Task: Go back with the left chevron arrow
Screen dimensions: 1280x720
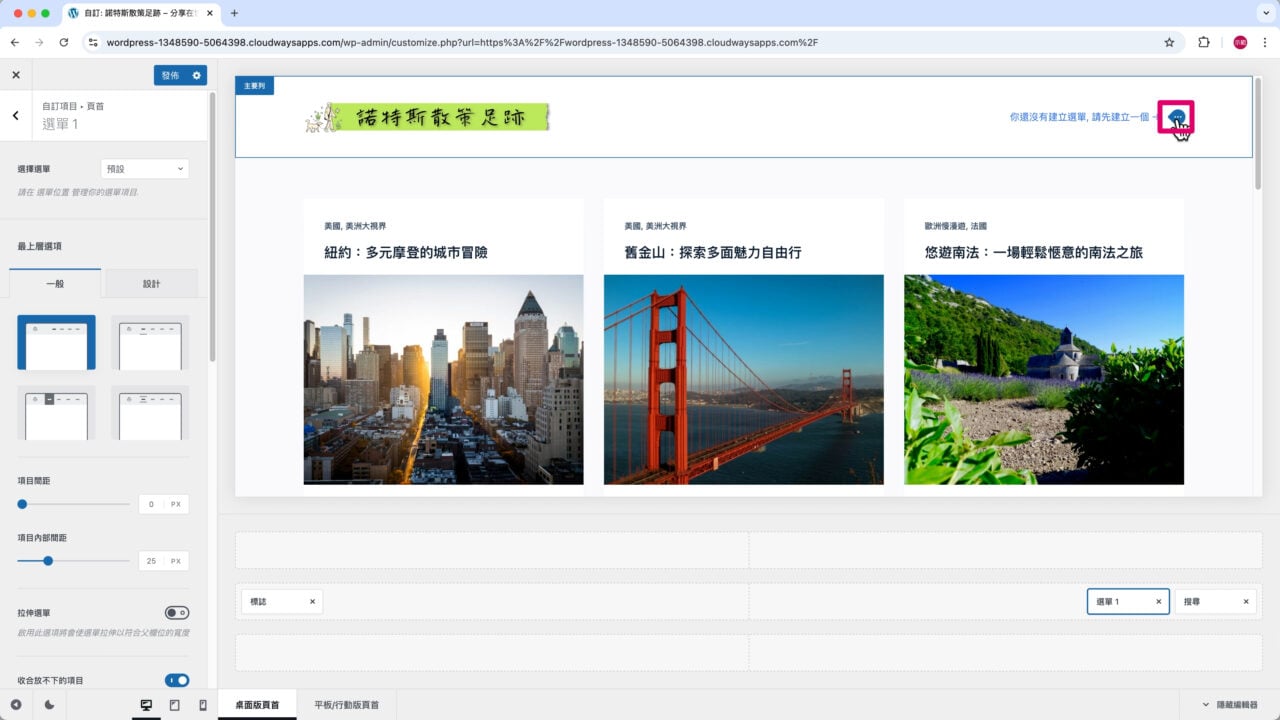Action: tap(16, 115)
